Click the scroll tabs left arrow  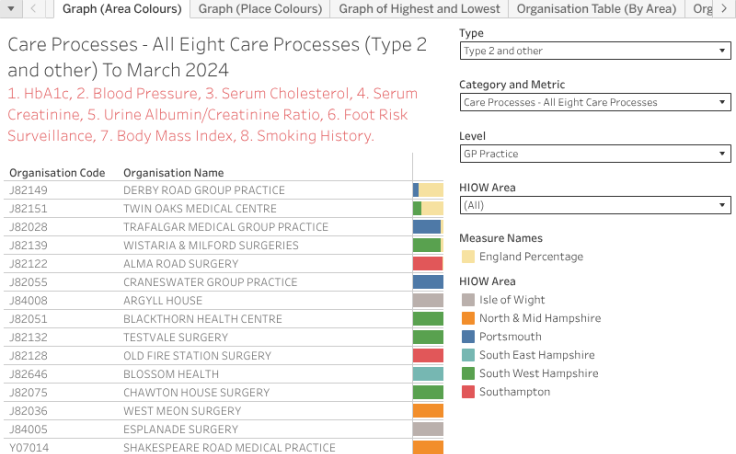point(33,9)
